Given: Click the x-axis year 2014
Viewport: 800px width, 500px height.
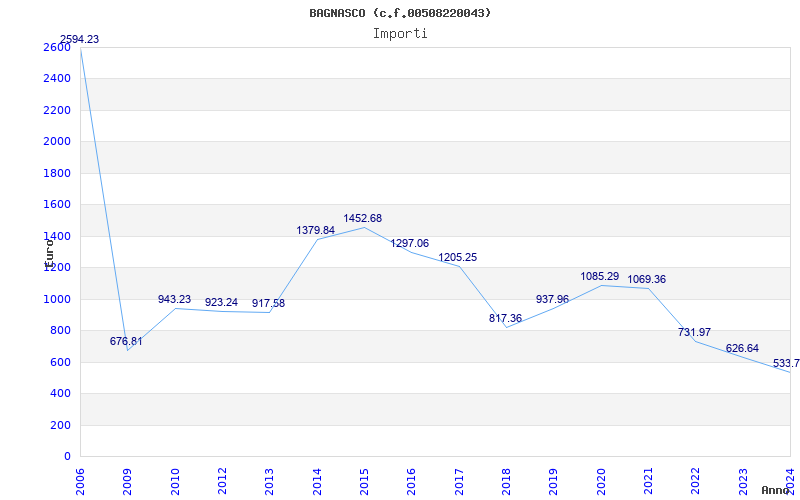Looking at the screenshot, I should point(317,481).
